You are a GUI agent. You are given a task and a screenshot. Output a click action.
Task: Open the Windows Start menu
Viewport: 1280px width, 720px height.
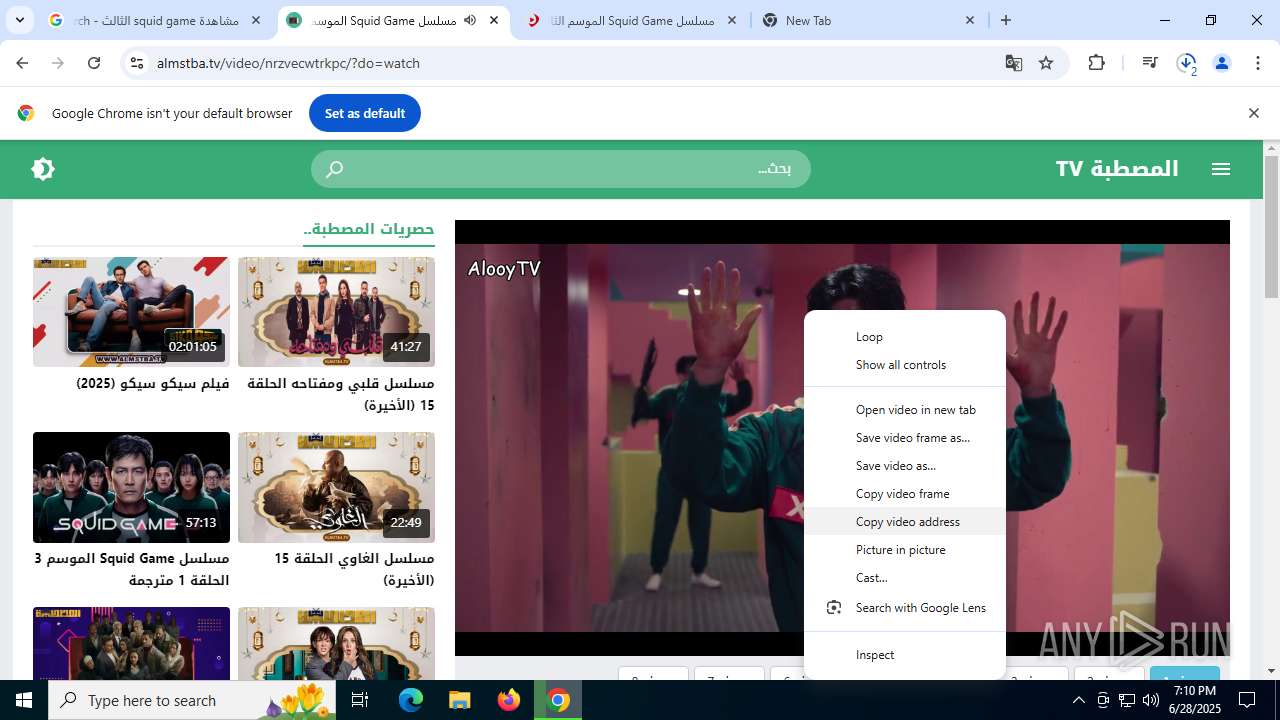click(24, 700)
